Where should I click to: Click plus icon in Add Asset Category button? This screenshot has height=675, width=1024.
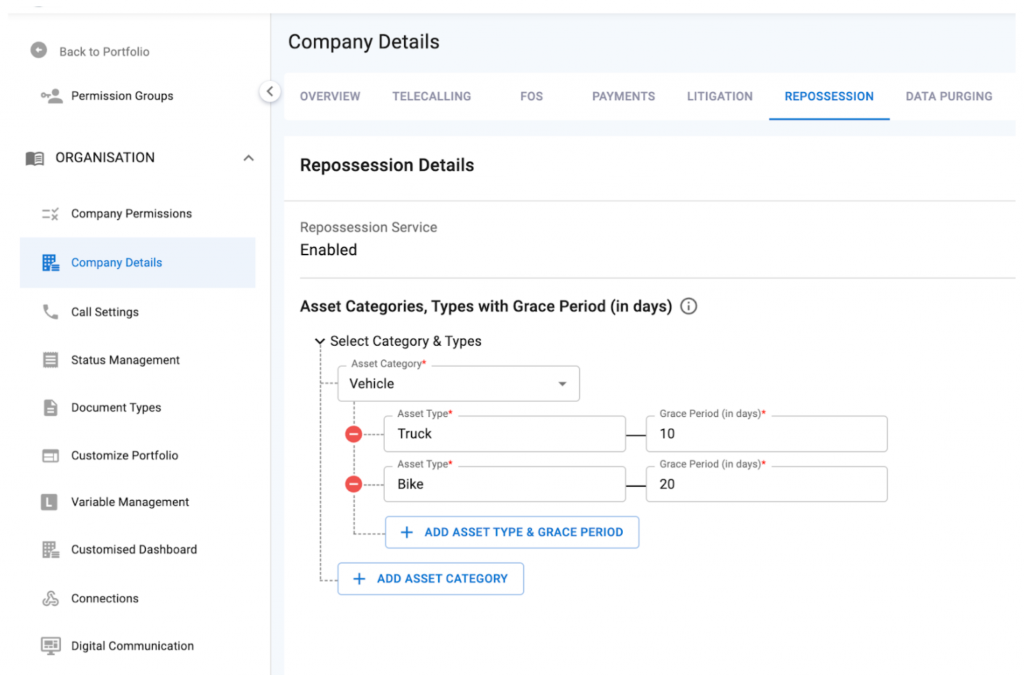(x=359, y=579)
